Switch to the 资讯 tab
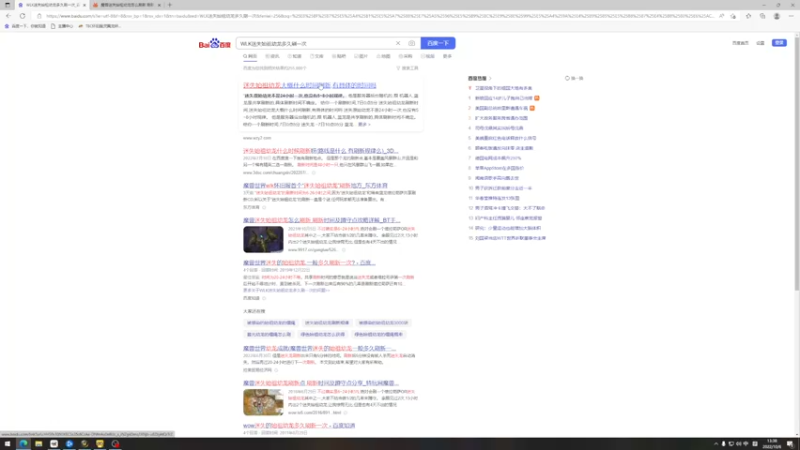Viewport: 800px width, 450px height. (272, 56)
